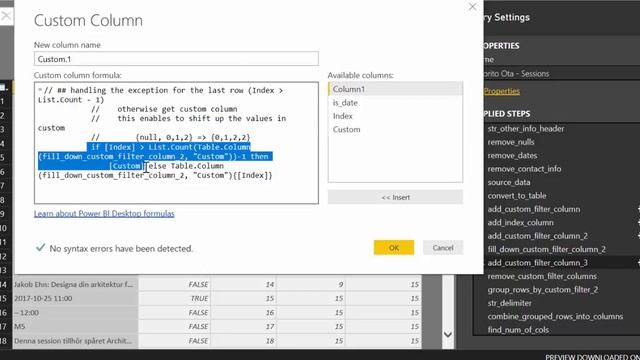Select Column1 in Available columns
Screen dimensions: 640x360
(x=396, y=89)
